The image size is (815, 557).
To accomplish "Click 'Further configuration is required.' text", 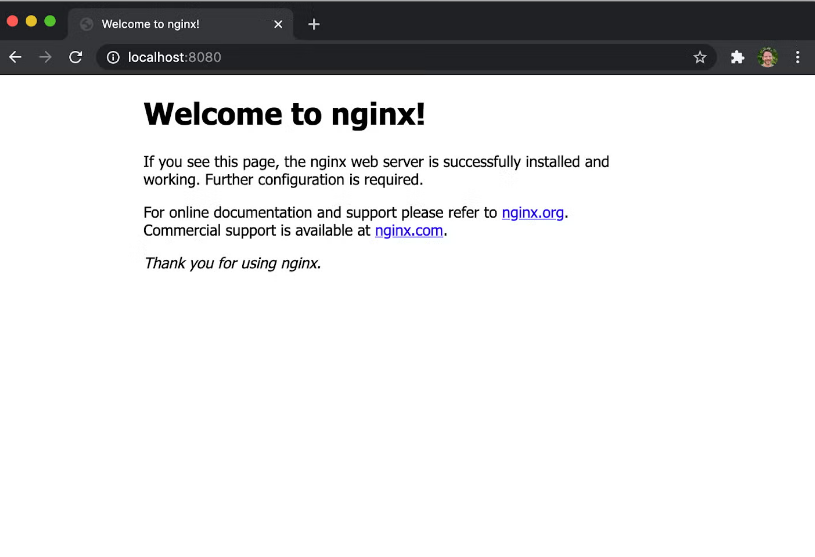I will (x=314, y=180).
